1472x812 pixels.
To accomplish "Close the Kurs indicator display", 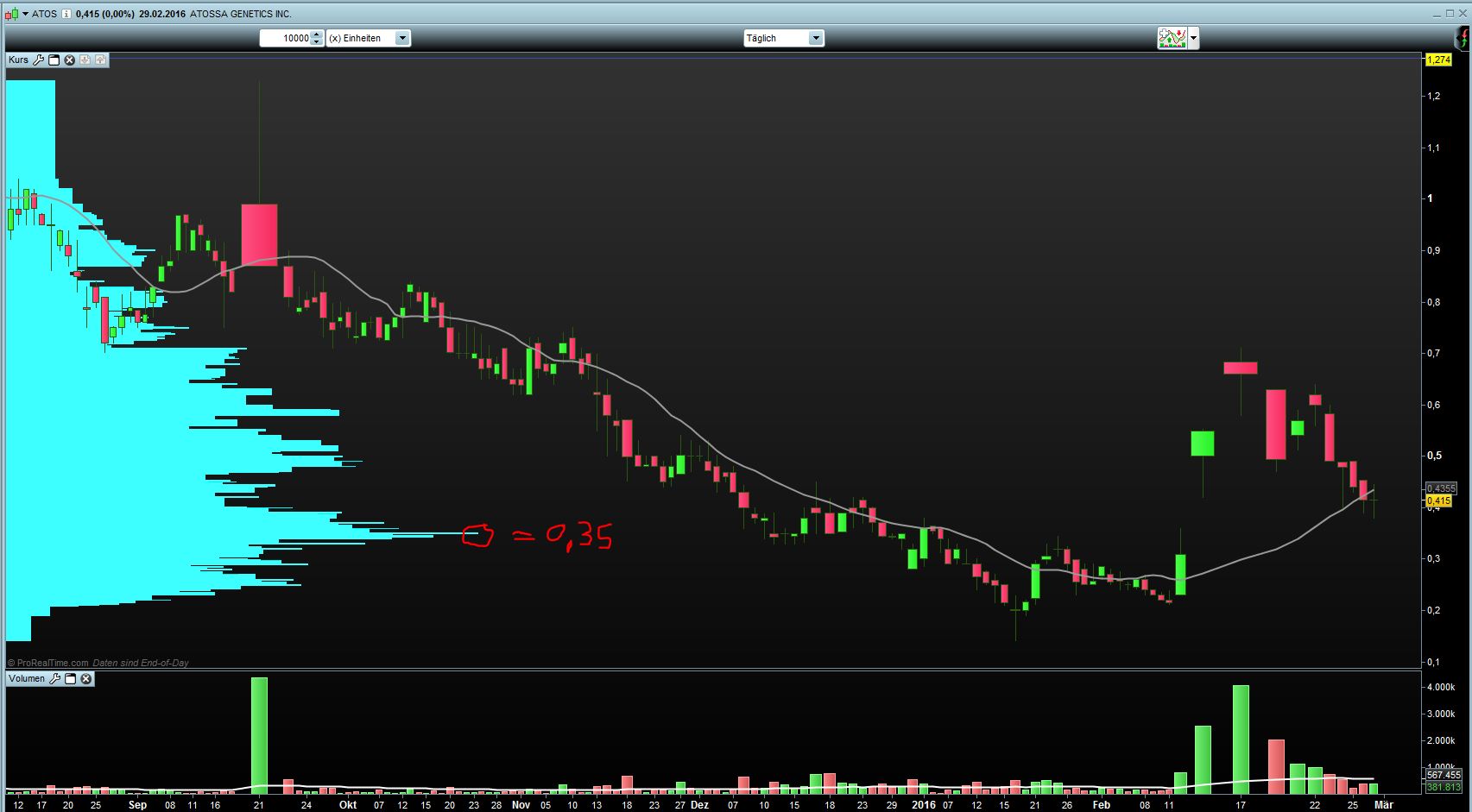I will [69, 60].
